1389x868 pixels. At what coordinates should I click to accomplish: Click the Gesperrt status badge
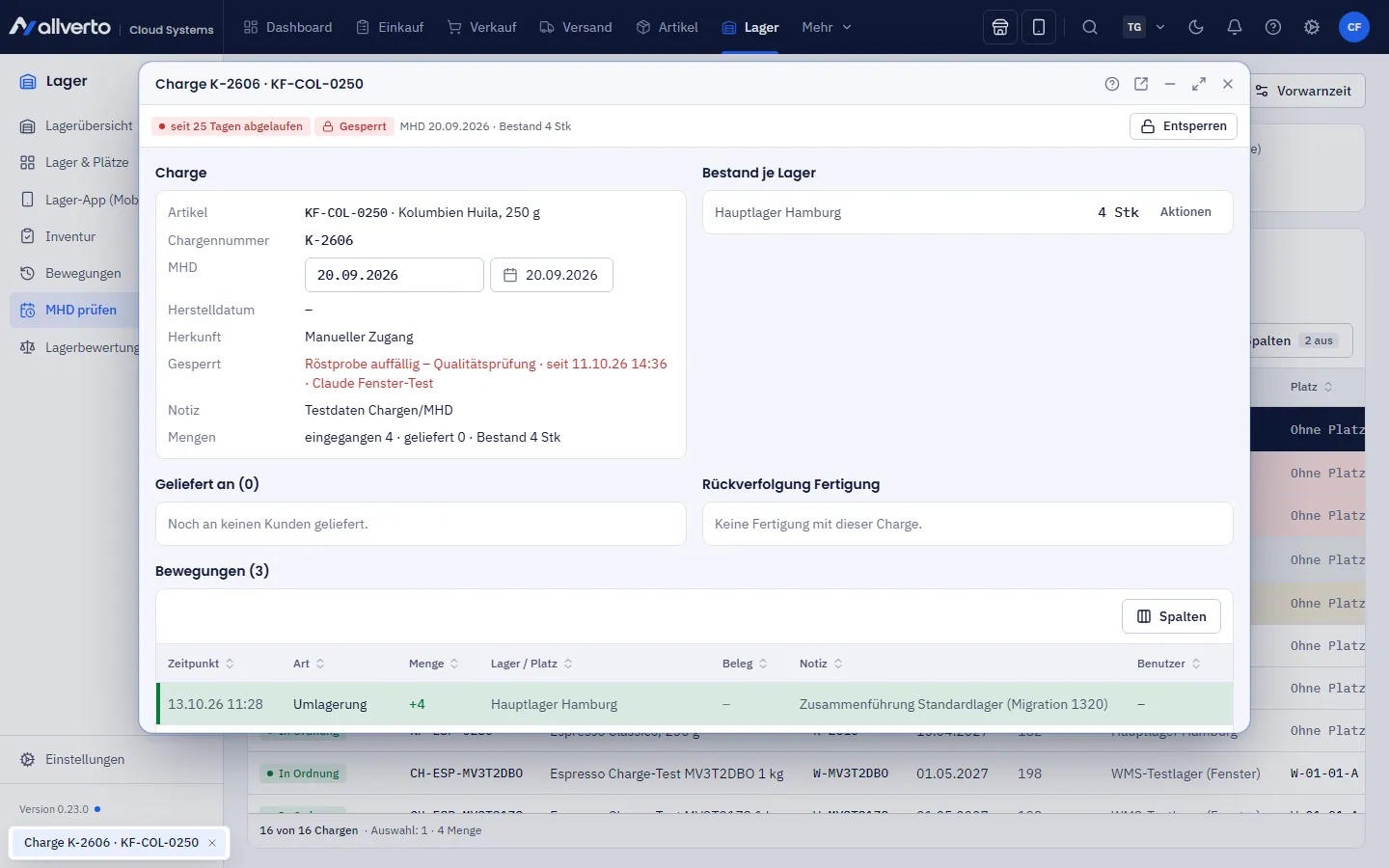point(354,126)
